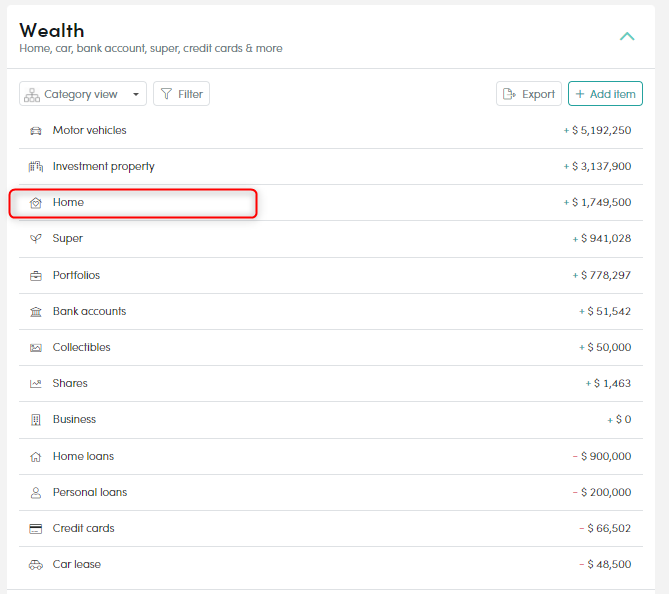
Task: Collapse the Wealth section chevron
Action: [627, 37]
